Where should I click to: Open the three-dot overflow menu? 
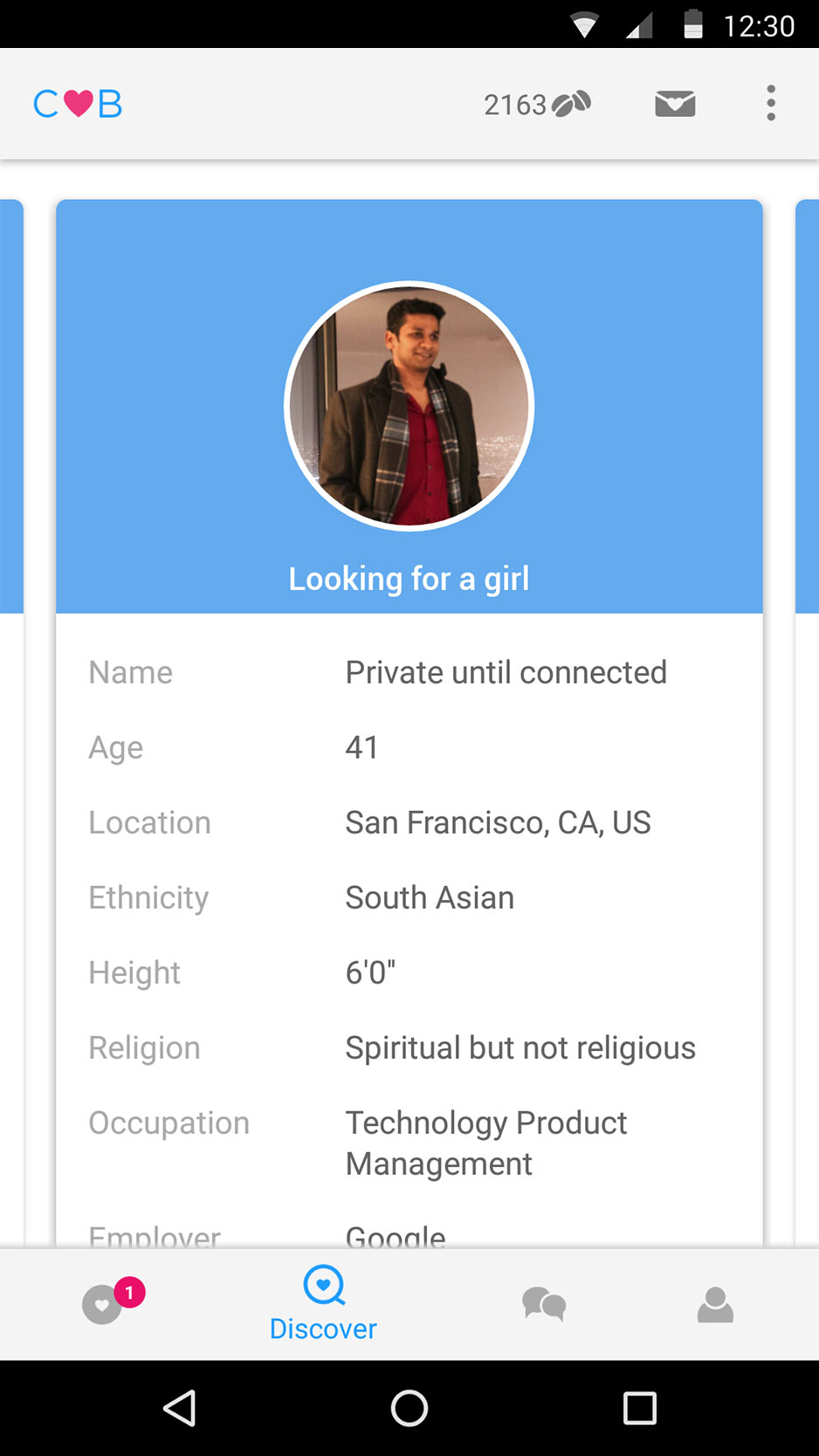770,104
